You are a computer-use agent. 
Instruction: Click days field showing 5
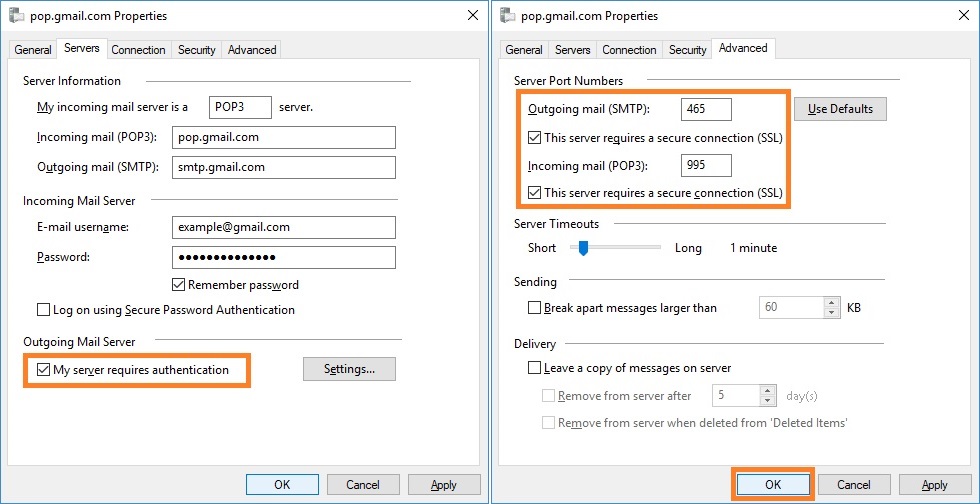(x=736, y=396)
